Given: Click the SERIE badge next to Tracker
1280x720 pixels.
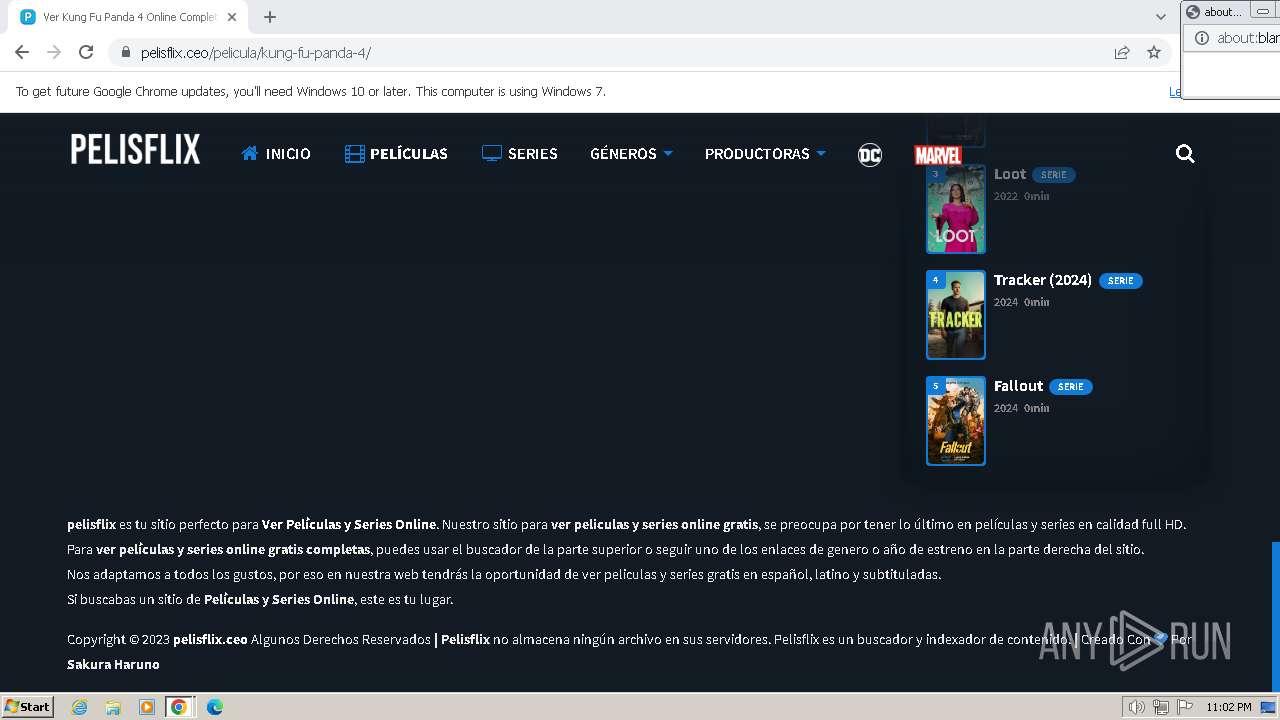Looking at the screenshot, I should 1121,281.
